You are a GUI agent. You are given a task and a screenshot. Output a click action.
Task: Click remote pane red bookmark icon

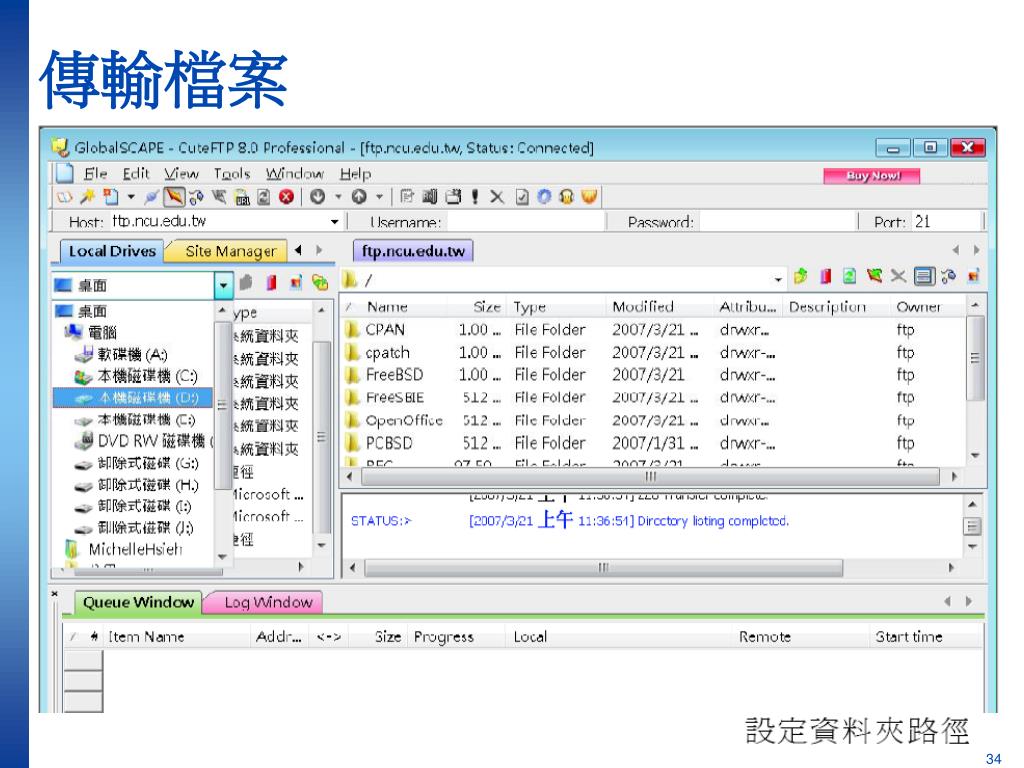point(825,276)
